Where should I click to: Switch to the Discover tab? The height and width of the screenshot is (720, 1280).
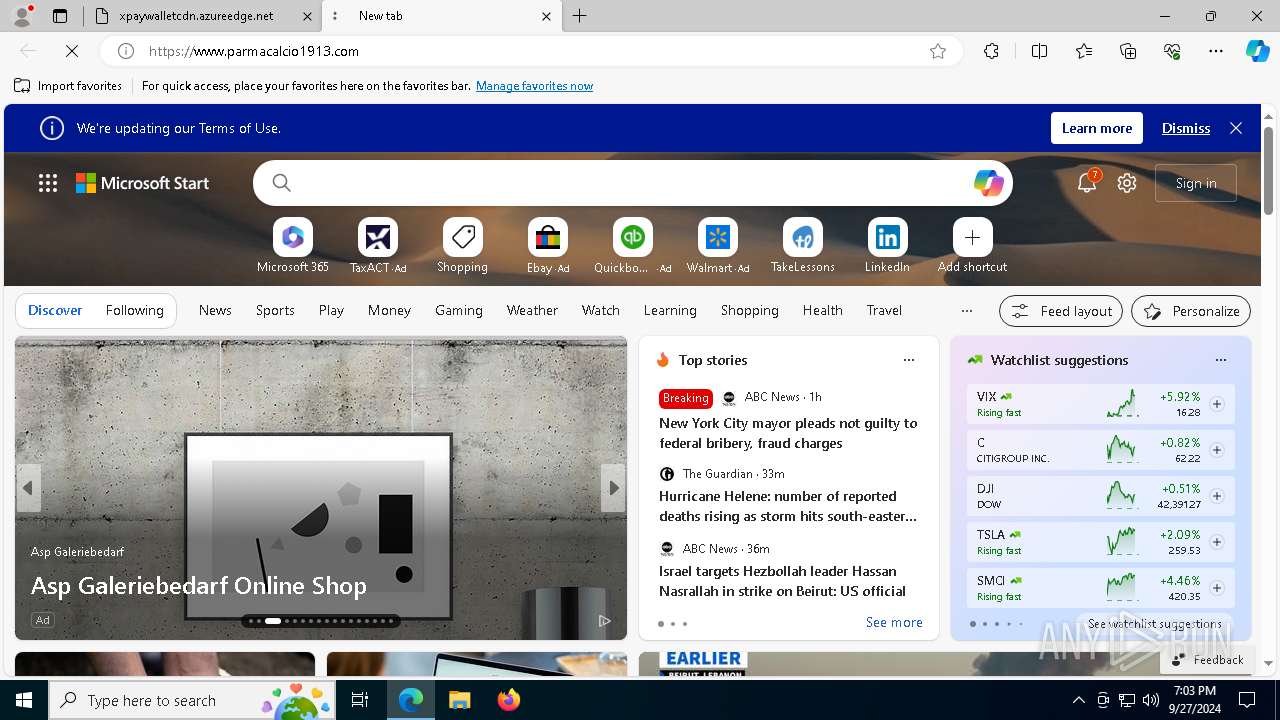click(x=55, y=311)
